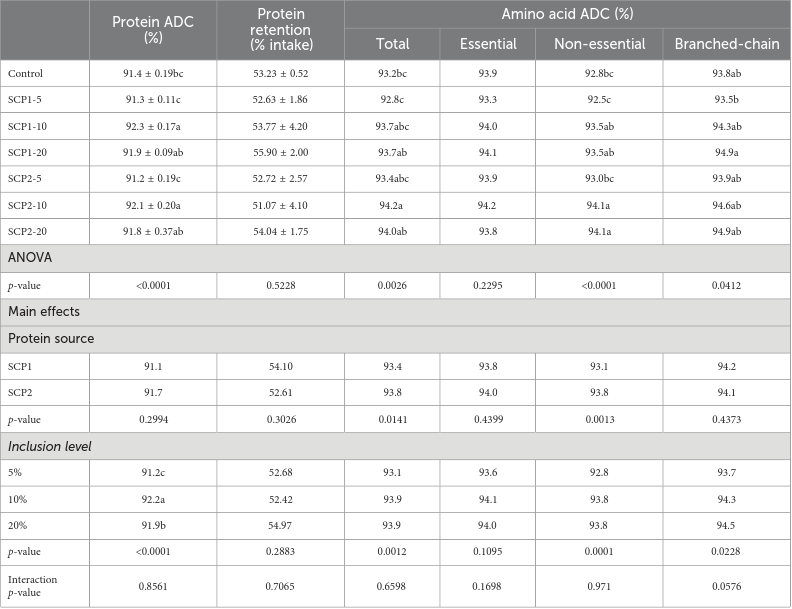Click the "Protein source" section heading
Image resolution: width=792 pixels, height=609 pixels.
[x=51, y=338]
